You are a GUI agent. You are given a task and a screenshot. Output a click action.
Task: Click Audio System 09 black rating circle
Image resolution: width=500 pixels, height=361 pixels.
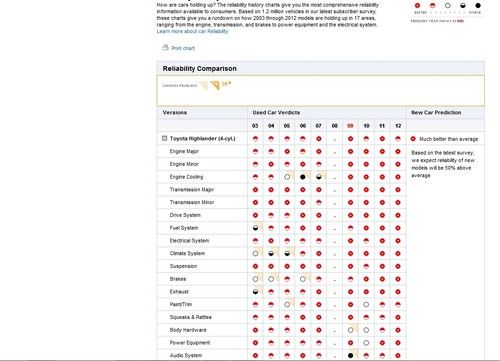pos(350,355)
